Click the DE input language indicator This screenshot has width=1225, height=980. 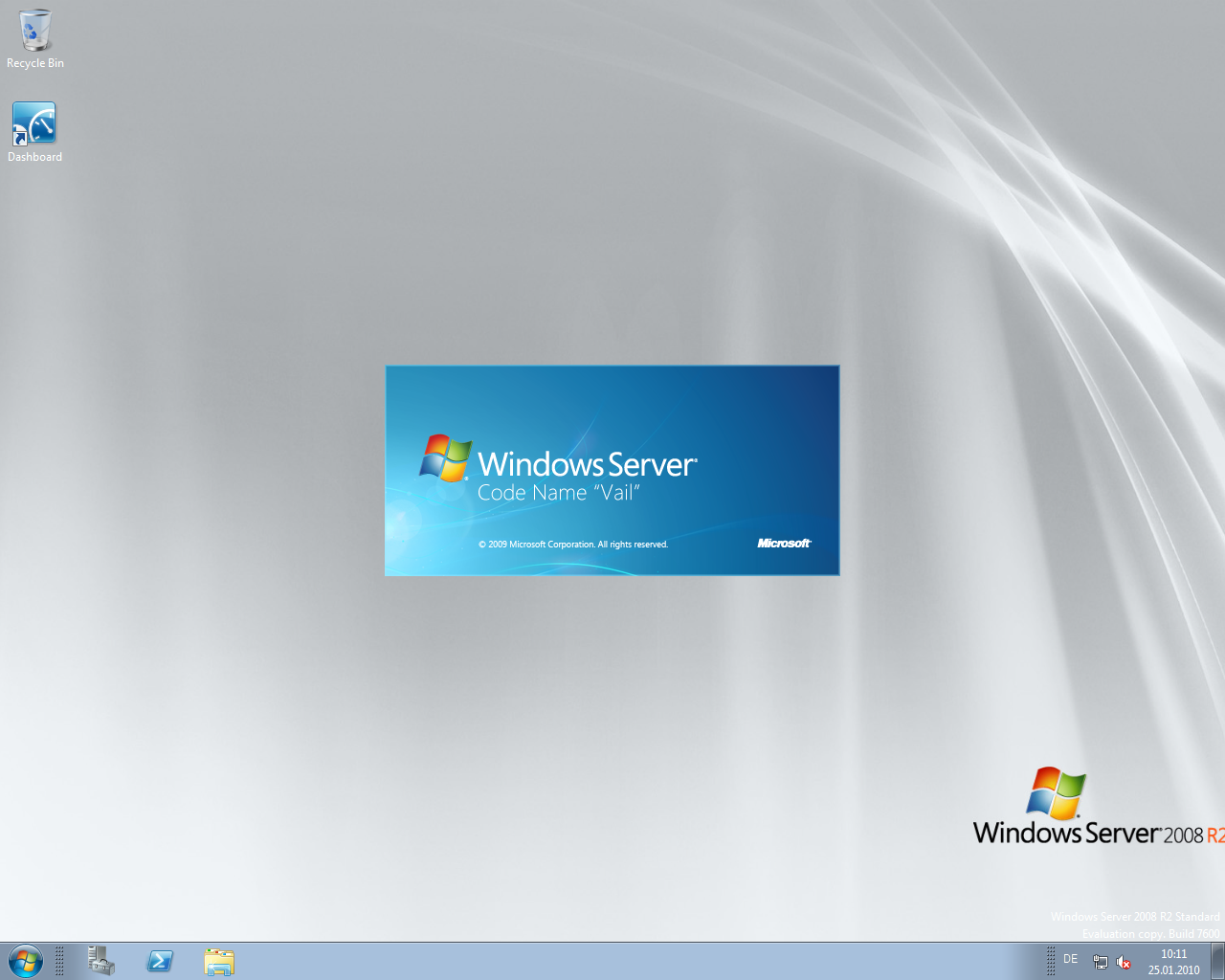point(1070,959)
